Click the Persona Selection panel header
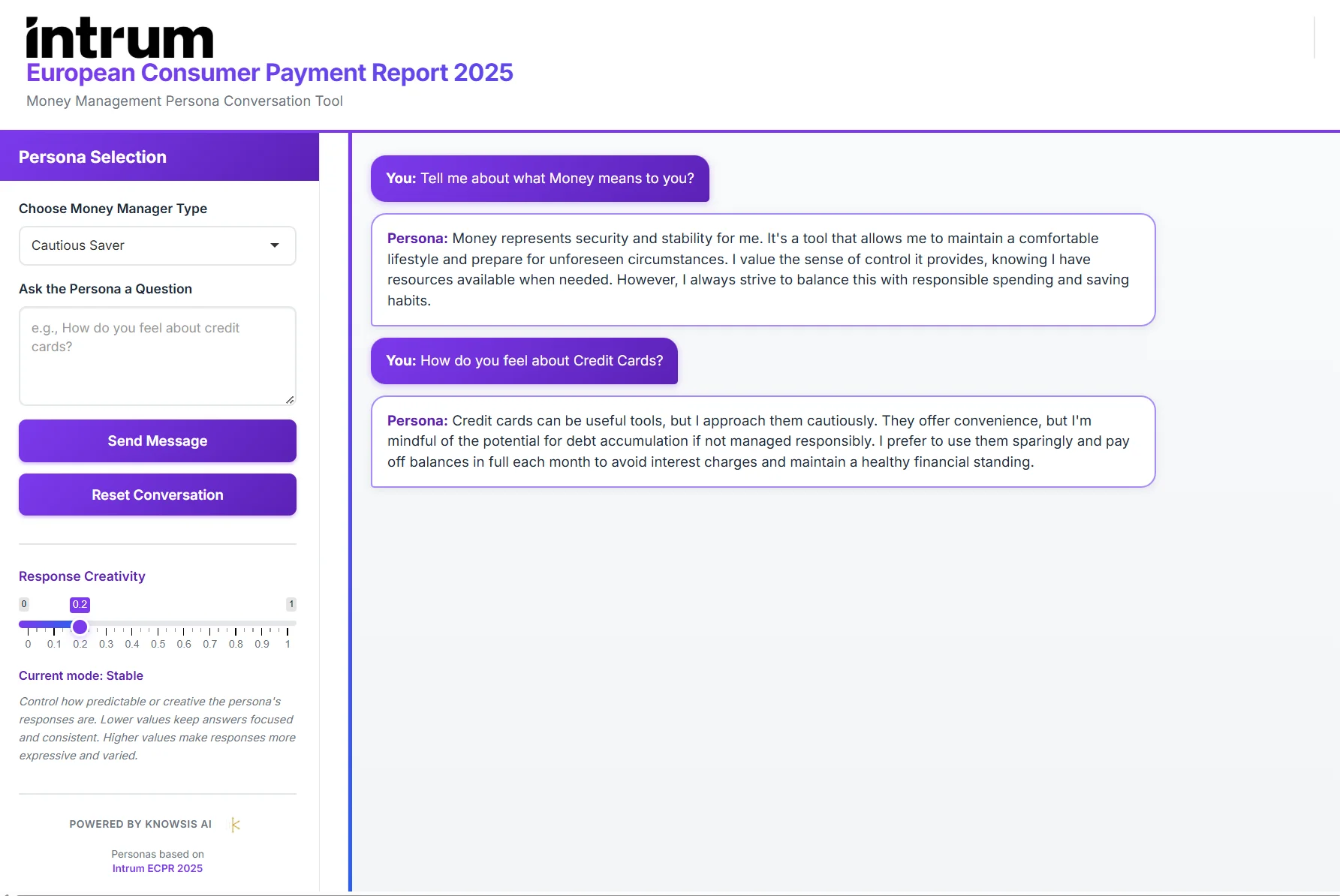Image resolution: width=1340 pixels, height=896 pixels. point(92,156)
